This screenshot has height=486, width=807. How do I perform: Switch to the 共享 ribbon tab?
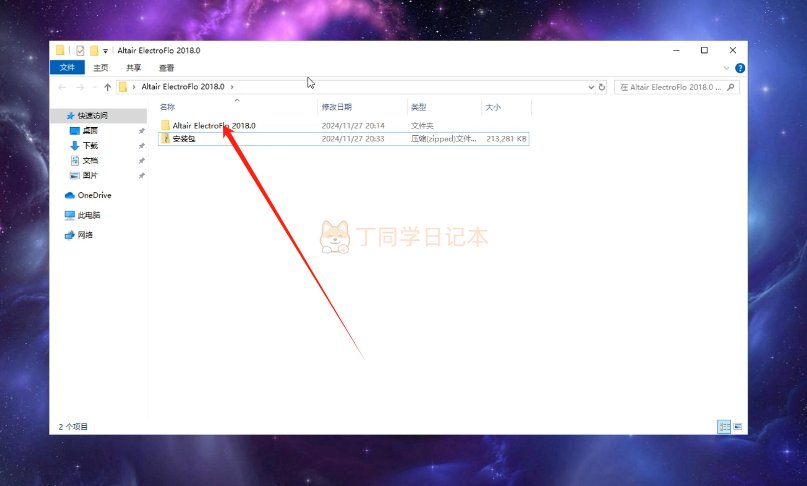click(133, 67)
